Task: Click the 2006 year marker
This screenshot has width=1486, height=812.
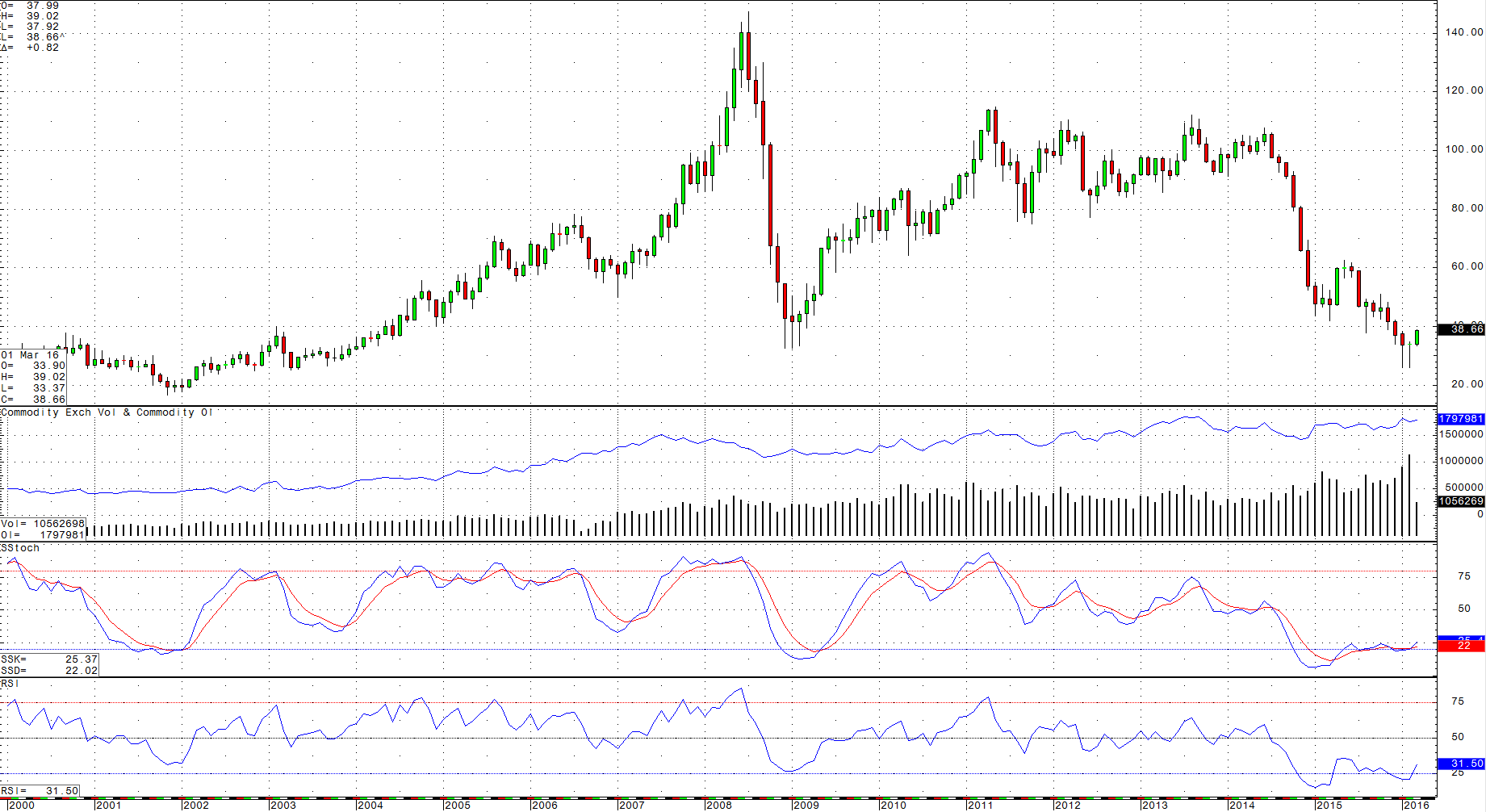Action: tap(544, 805)
